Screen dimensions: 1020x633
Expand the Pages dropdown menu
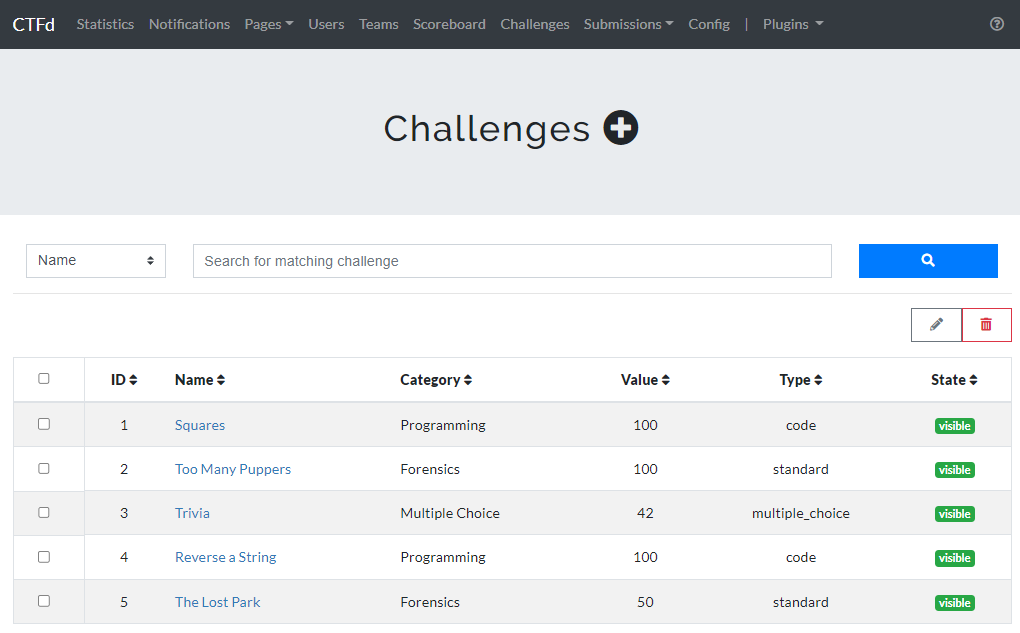(x=268, y=24)
